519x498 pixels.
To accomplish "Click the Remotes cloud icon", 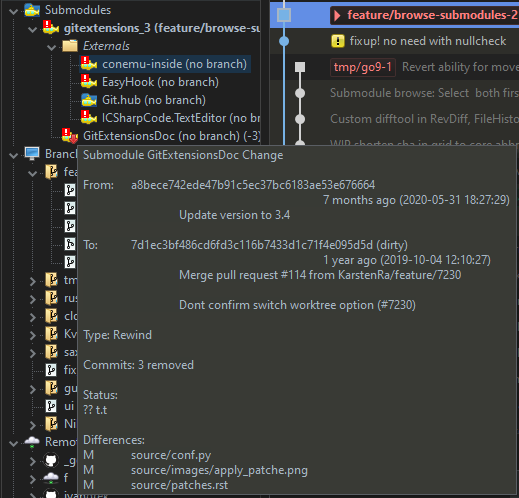I will coord(32,442).
